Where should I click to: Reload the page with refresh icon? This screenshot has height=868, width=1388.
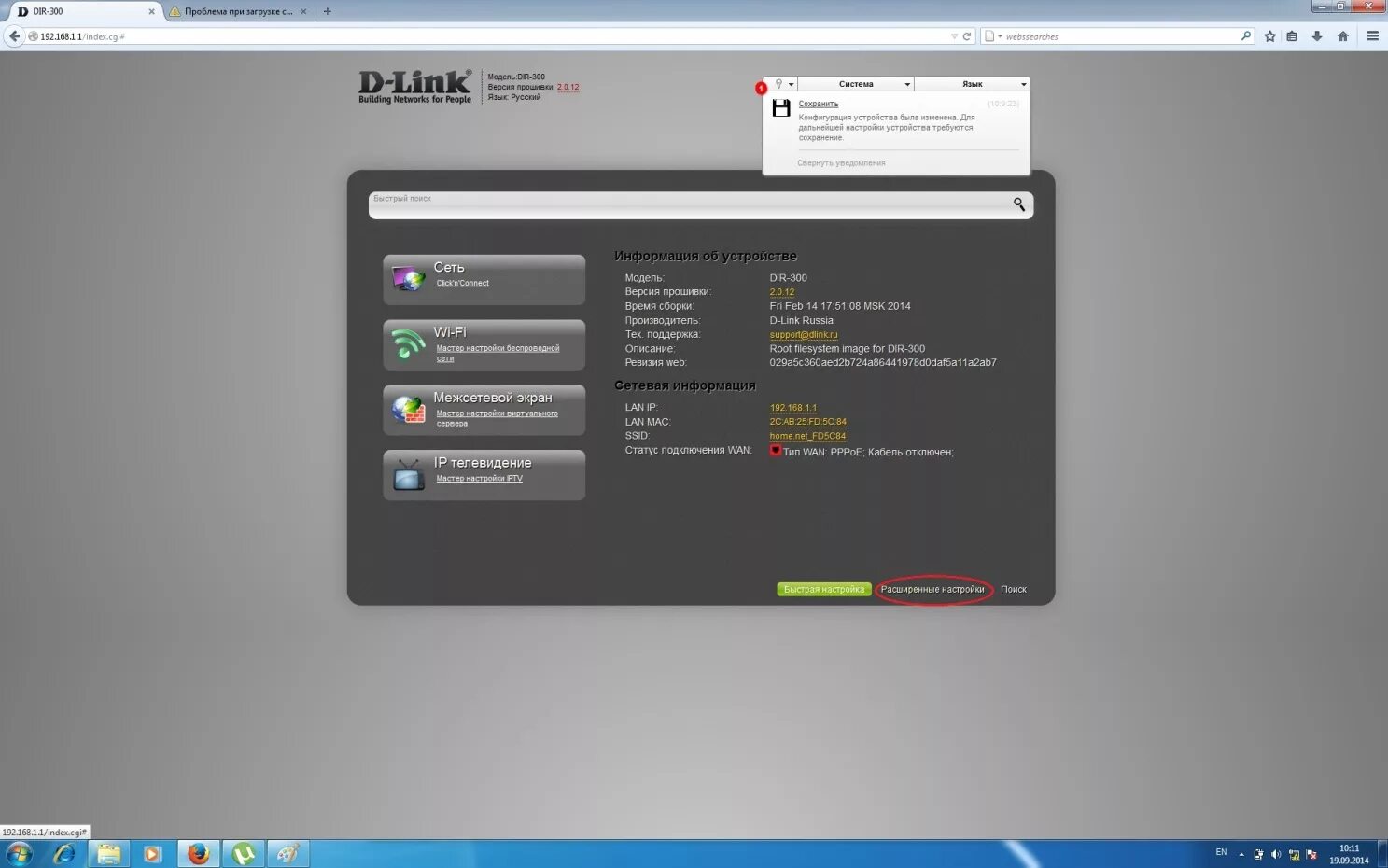[967, 36]
